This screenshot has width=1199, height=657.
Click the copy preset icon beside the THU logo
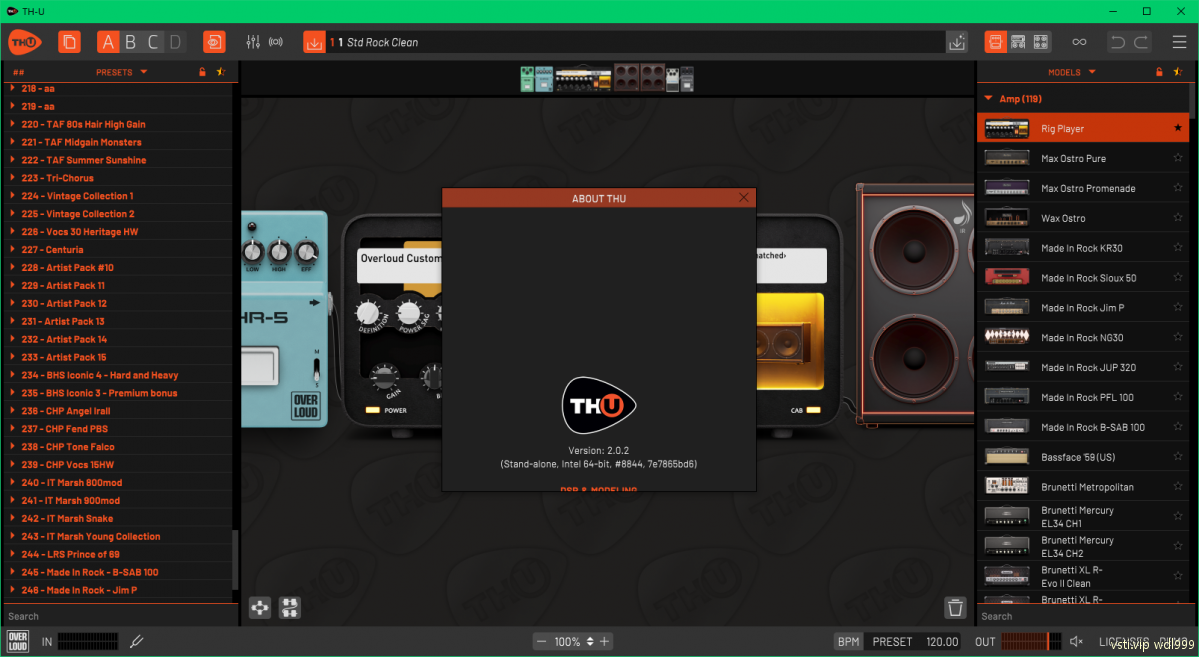pos(70,42)
